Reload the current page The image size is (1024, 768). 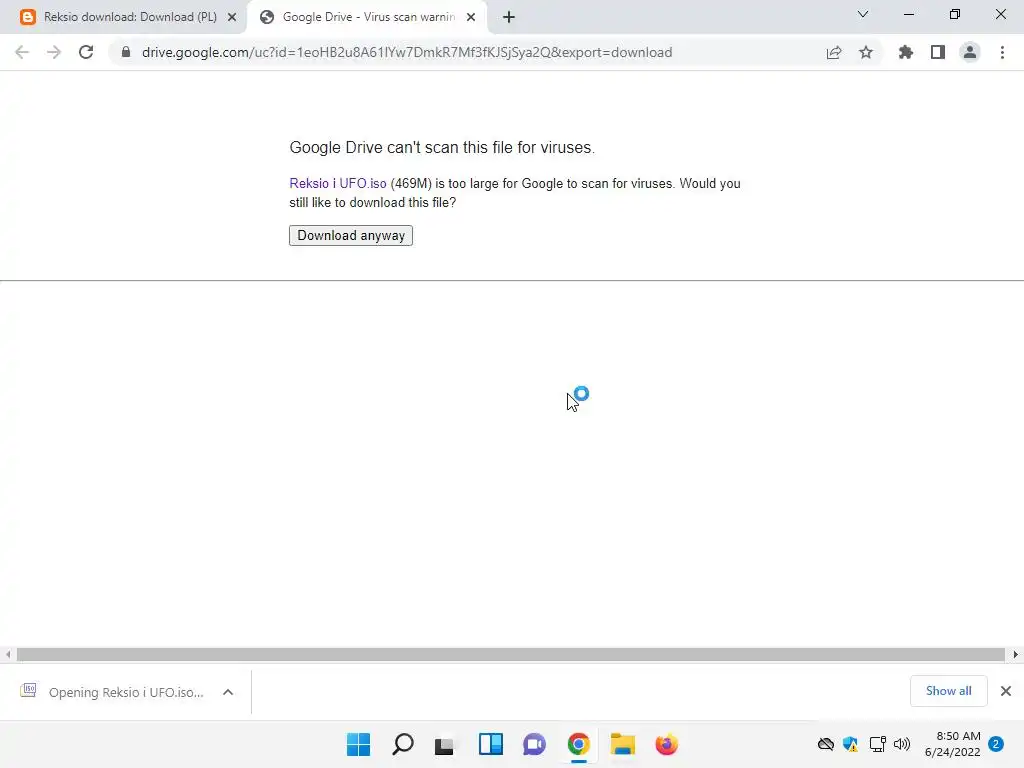click(x=86, y=52)
